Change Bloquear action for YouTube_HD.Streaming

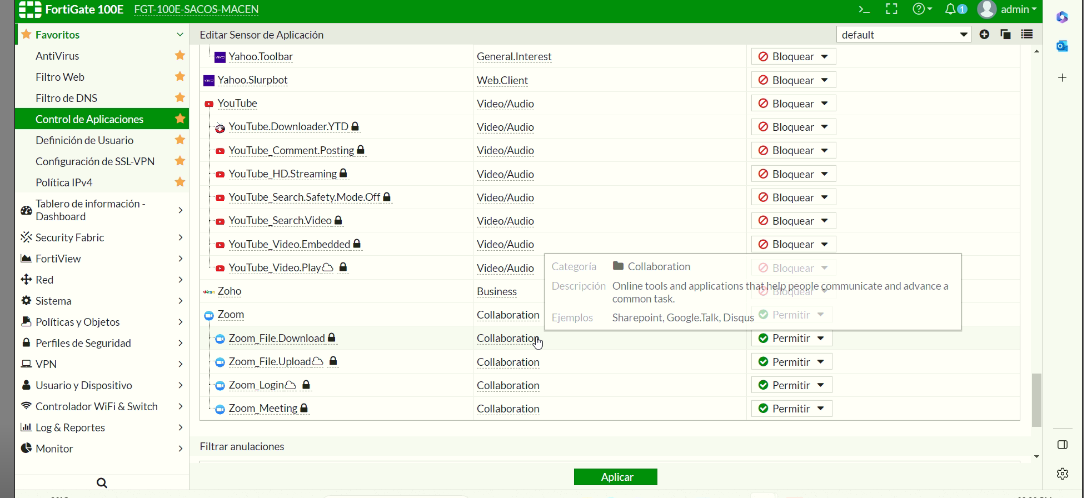tap(794, 174)
